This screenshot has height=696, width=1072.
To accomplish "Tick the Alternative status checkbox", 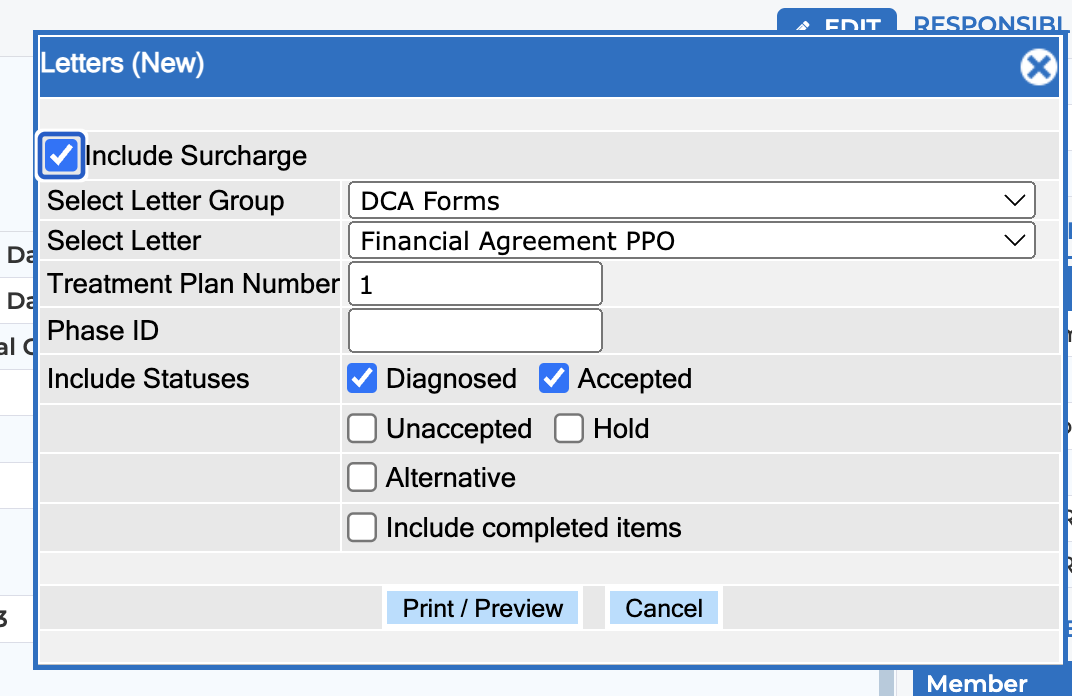I will tap(362, 477).
